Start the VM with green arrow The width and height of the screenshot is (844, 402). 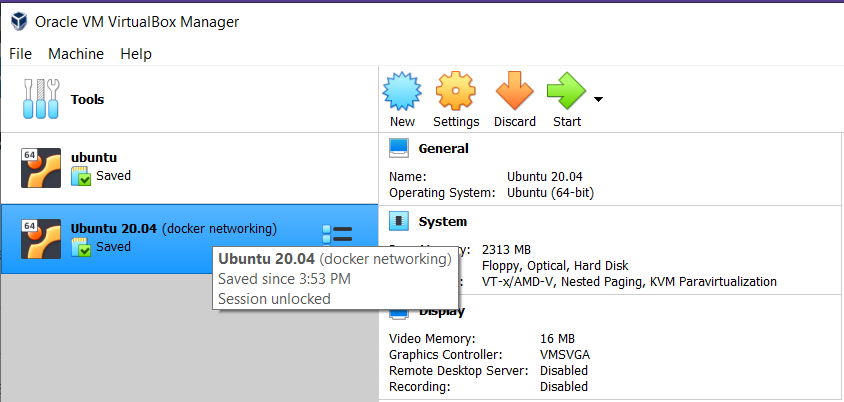[x=566, y=91]
